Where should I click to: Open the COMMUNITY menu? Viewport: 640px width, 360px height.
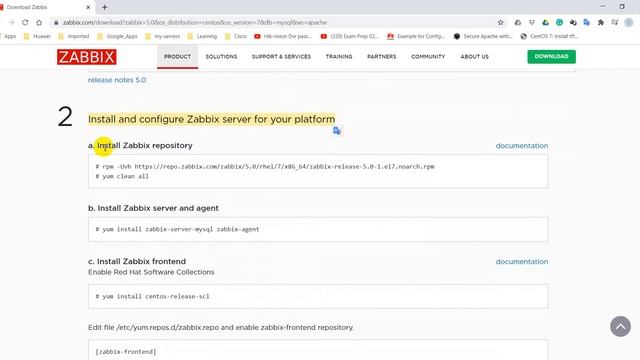(x=428, y=57)
